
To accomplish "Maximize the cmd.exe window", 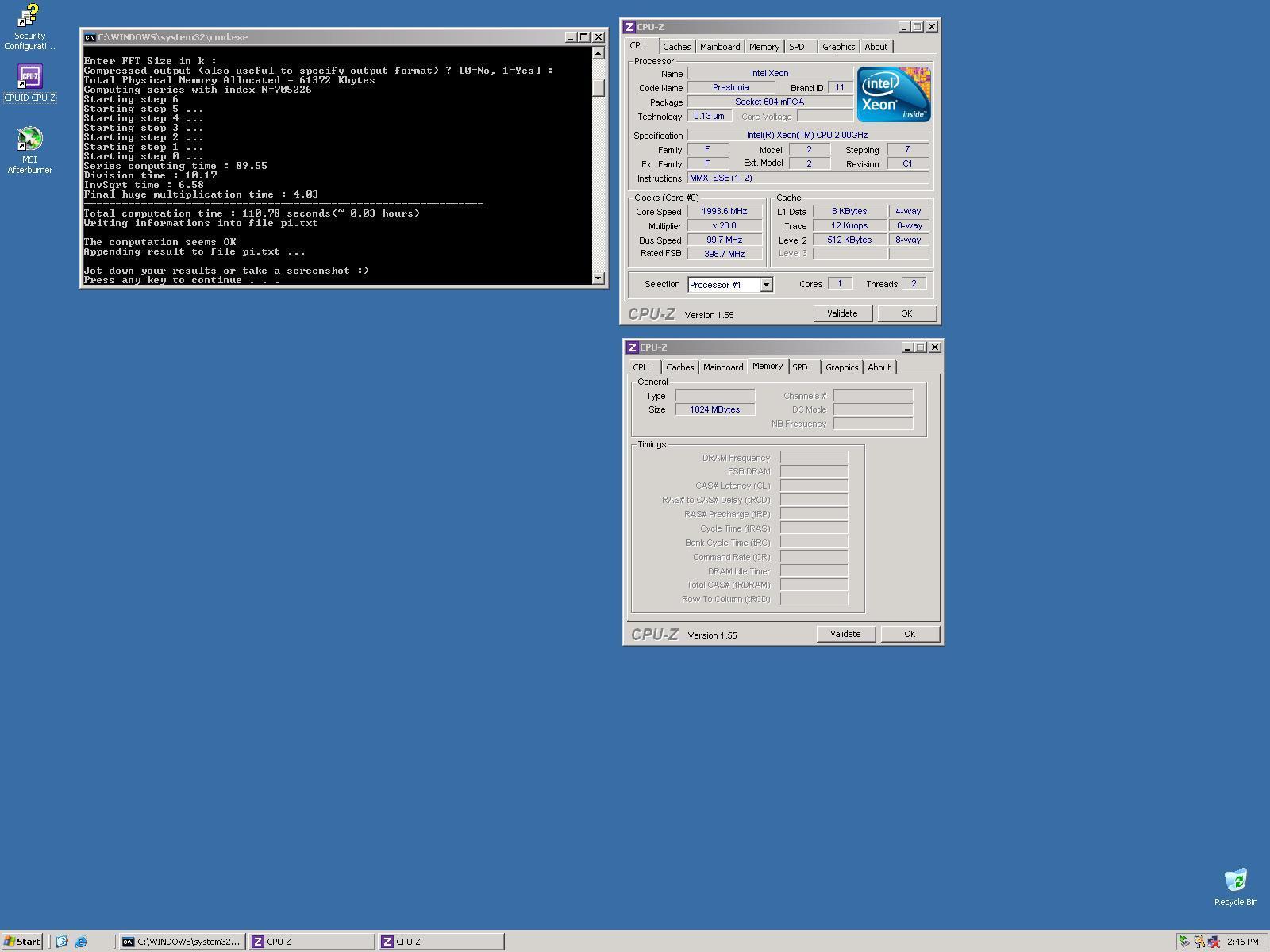I will click(583, 37).
